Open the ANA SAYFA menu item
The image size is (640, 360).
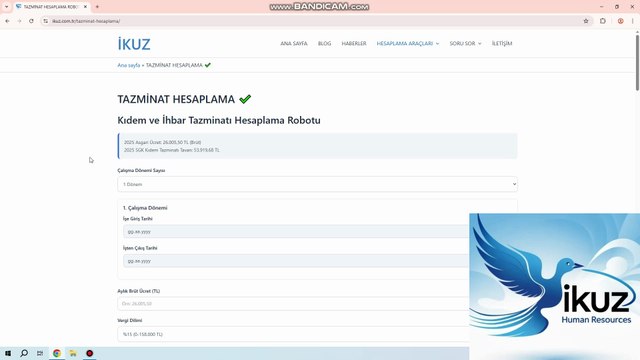(x=294, y=43)
